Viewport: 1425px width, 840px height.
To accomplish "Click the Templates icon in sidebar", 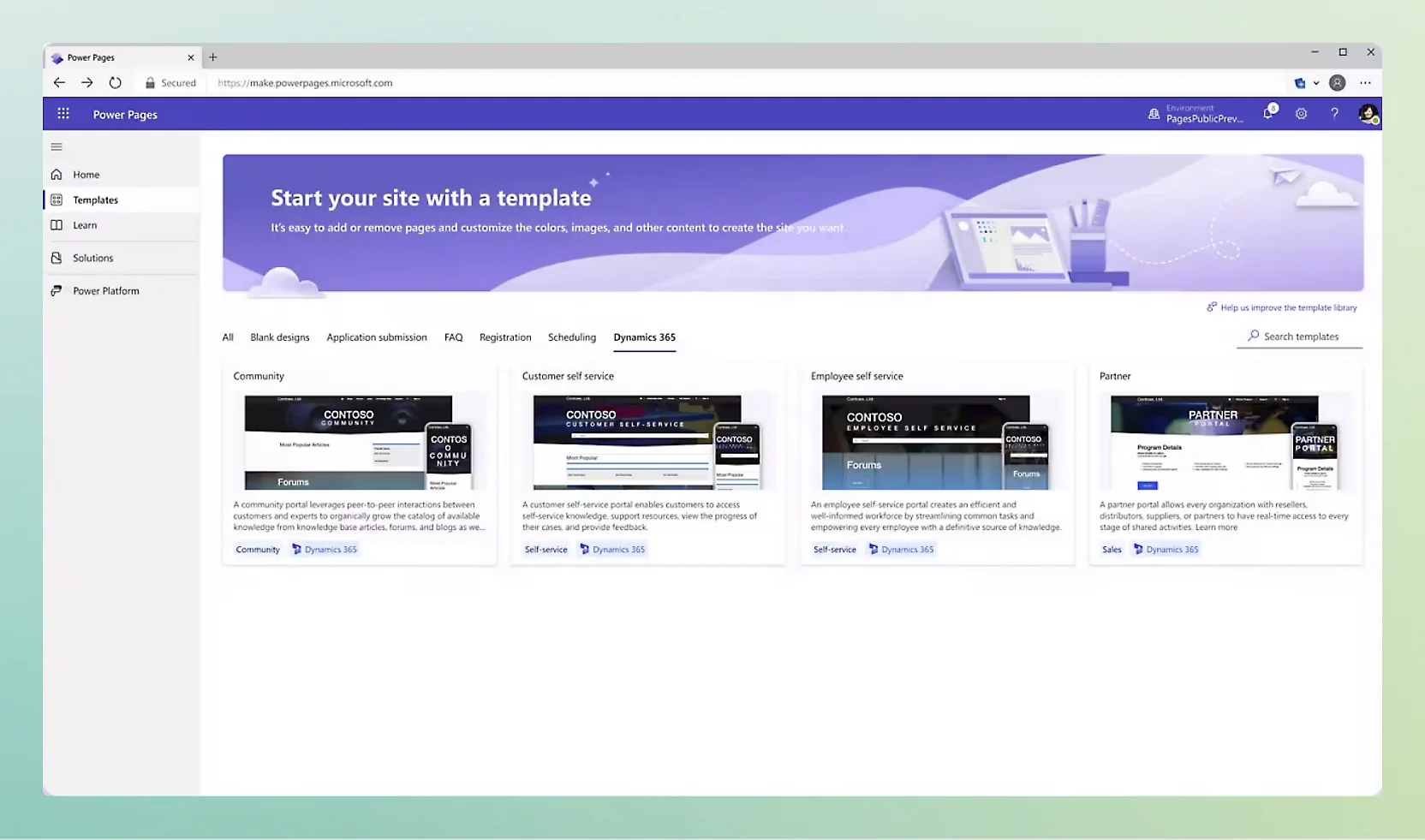I will pos(57,200).
